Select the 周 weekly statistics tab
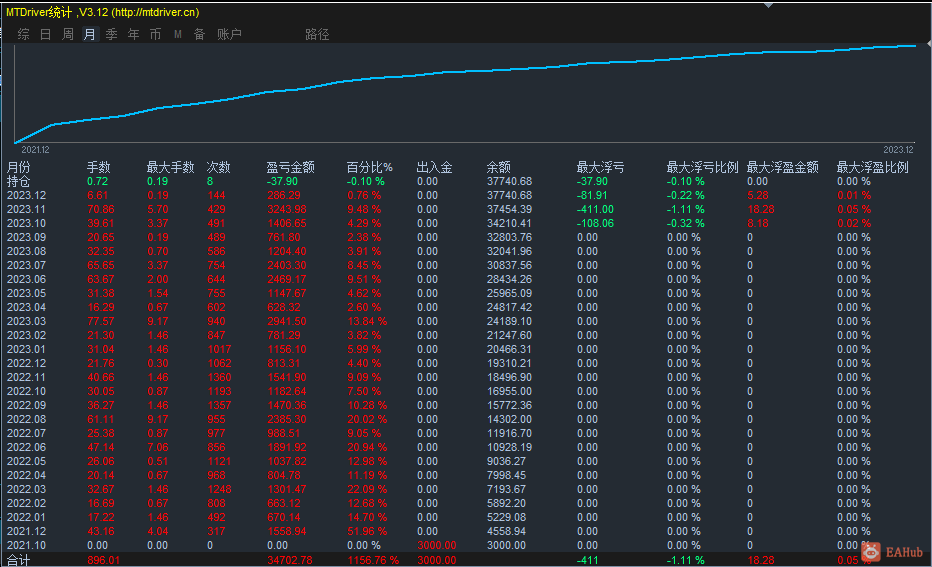Image resolution: width=932 pixels, height=567 pixels. pos(67,34)
